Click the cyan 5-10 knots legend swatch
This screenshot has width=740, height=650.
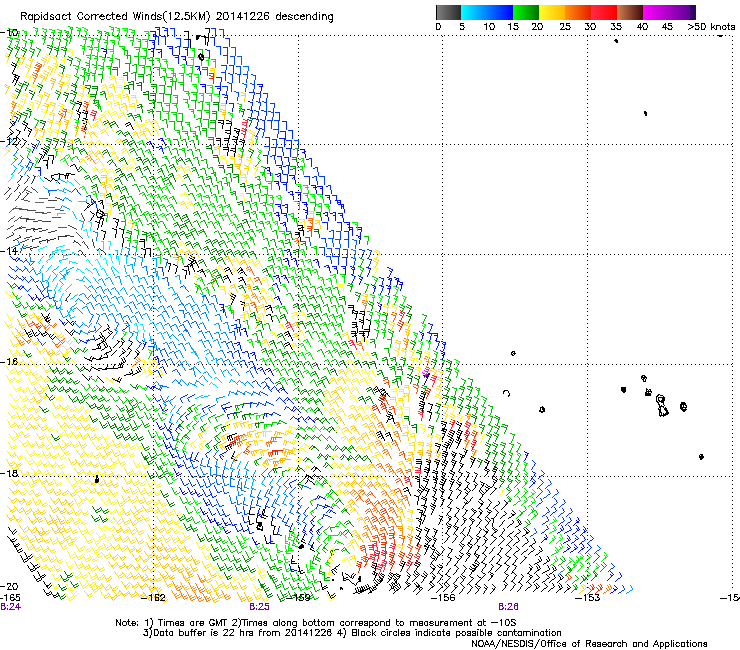[x=474, y=12]
